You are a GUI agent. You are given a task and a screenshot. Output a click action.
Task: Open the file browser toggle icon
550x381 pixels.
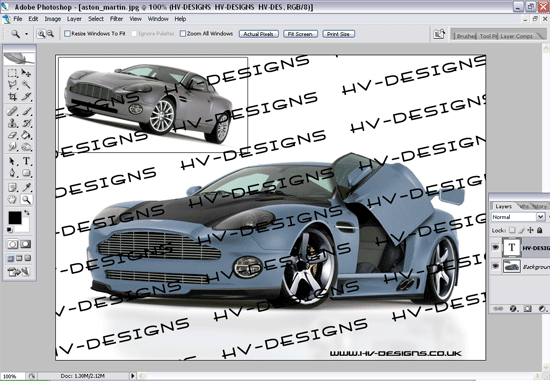439,34
